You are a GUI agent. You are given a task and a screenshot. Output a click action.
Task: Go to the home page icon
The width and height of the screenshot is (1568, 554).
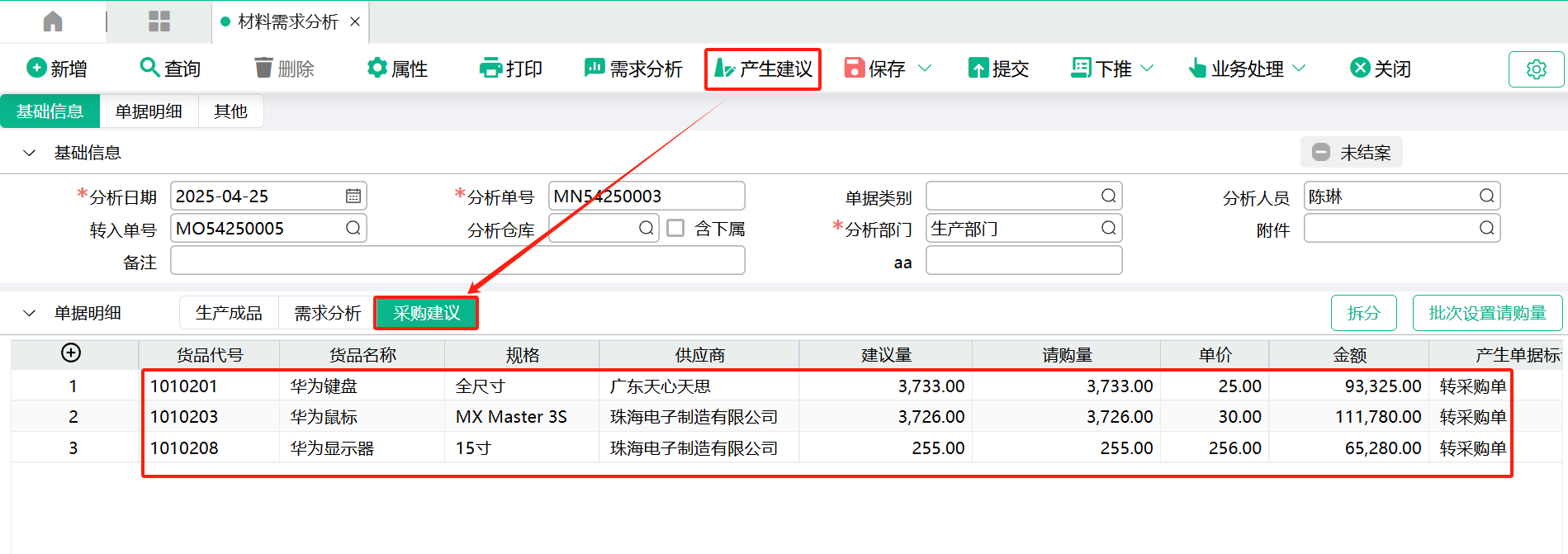(53, 21)
